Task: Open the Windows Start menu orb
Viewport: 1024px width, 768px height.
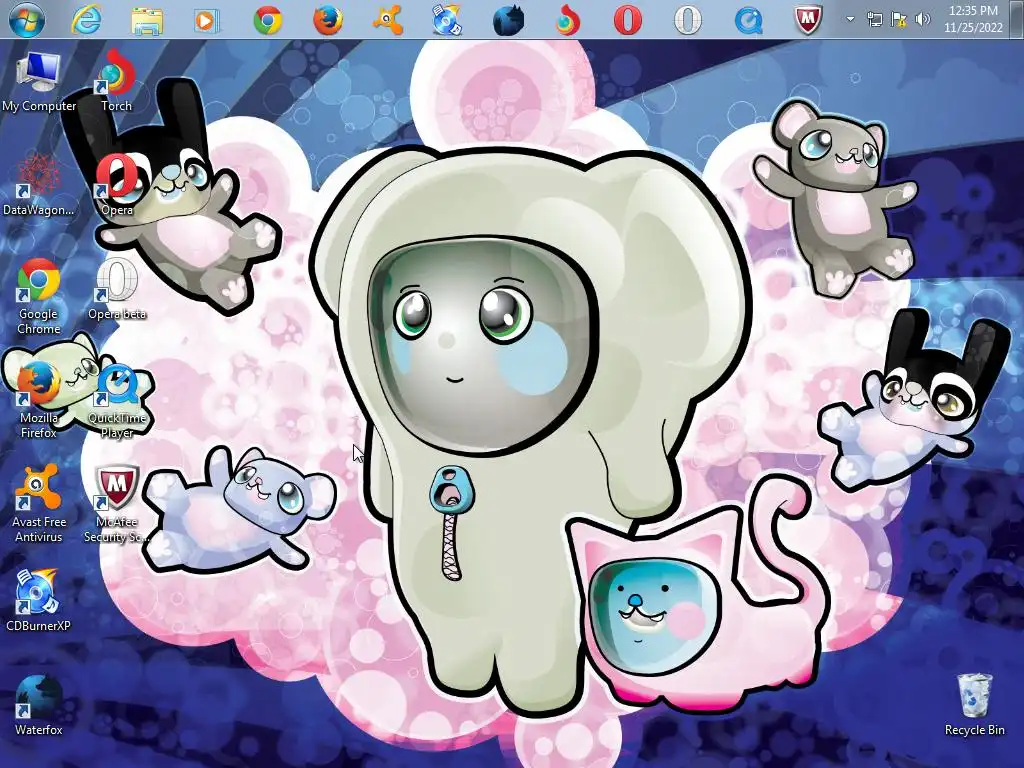Action: [x=27, y=19]
